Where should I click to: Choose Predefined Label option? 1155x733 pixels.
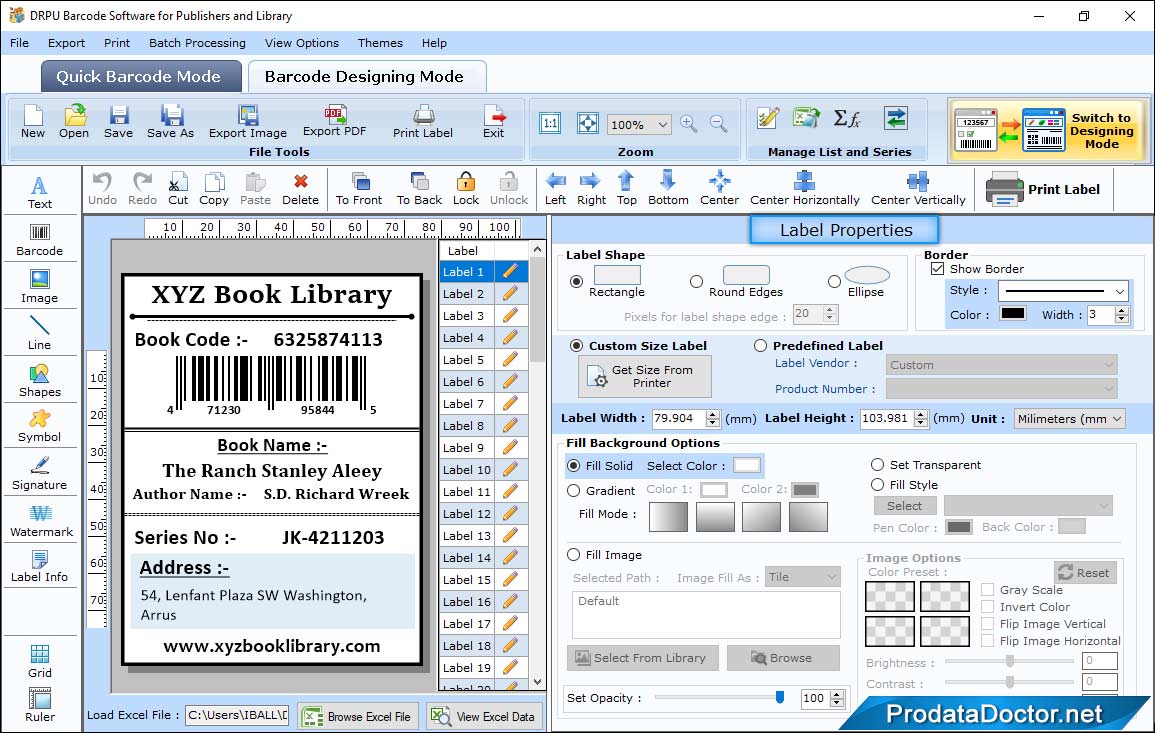(x=760, y=346)
